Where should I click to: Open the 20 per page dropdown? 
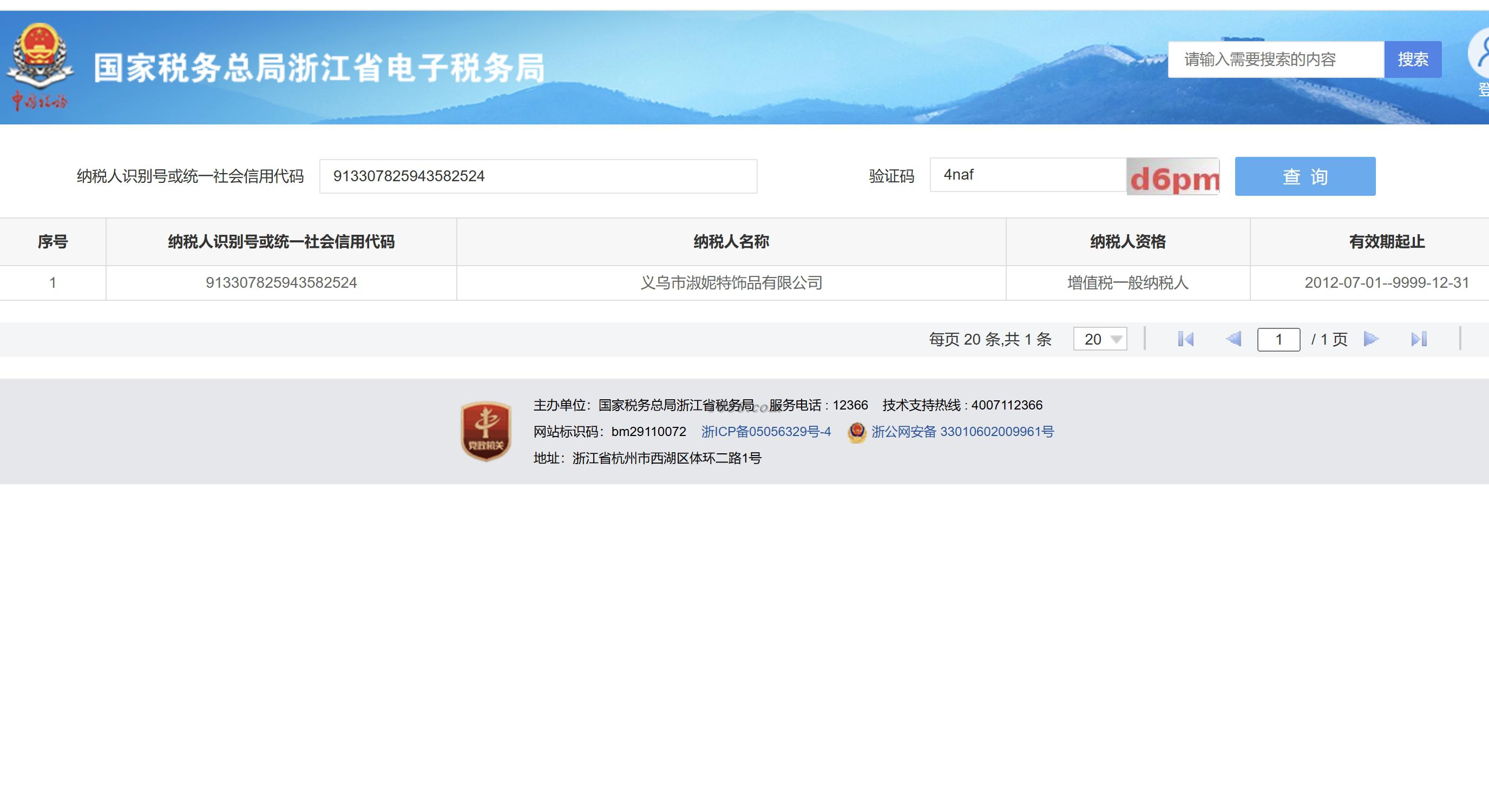(1100, 339)
